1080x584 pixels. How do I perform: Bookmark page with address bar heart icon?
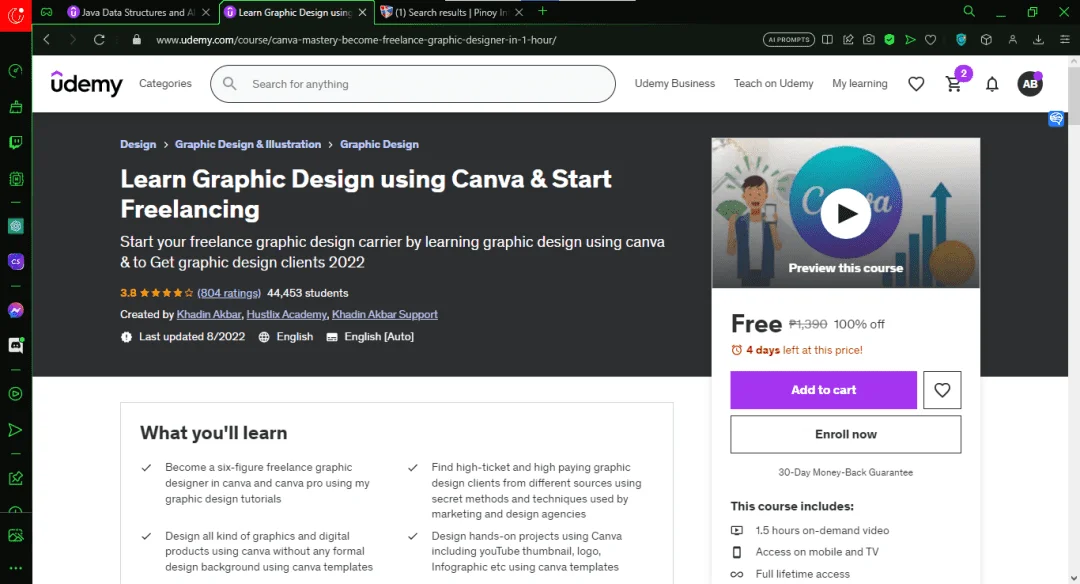931,40
